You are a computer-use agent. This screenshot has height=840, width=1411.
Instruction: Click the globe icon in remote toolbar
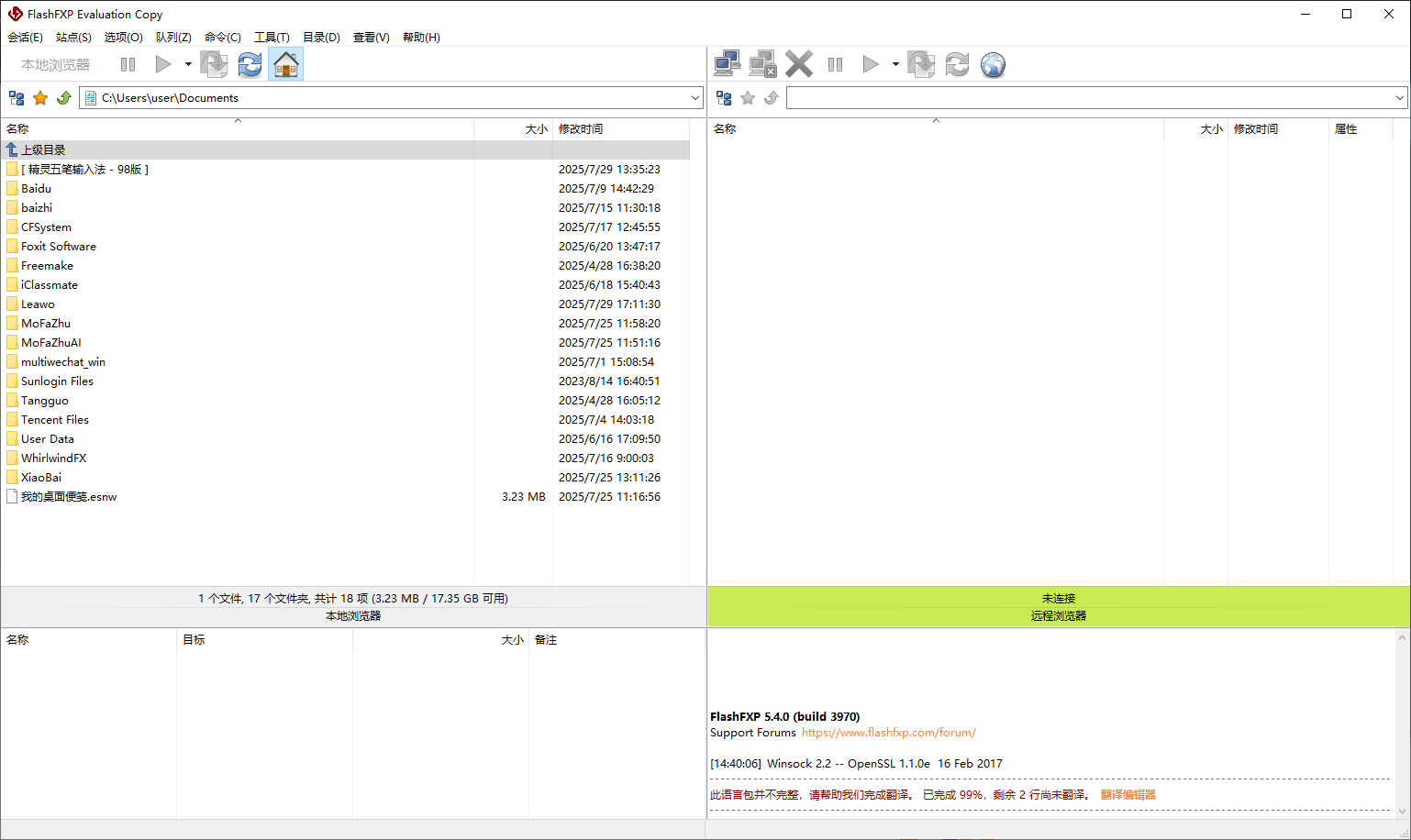pos(993,64)
